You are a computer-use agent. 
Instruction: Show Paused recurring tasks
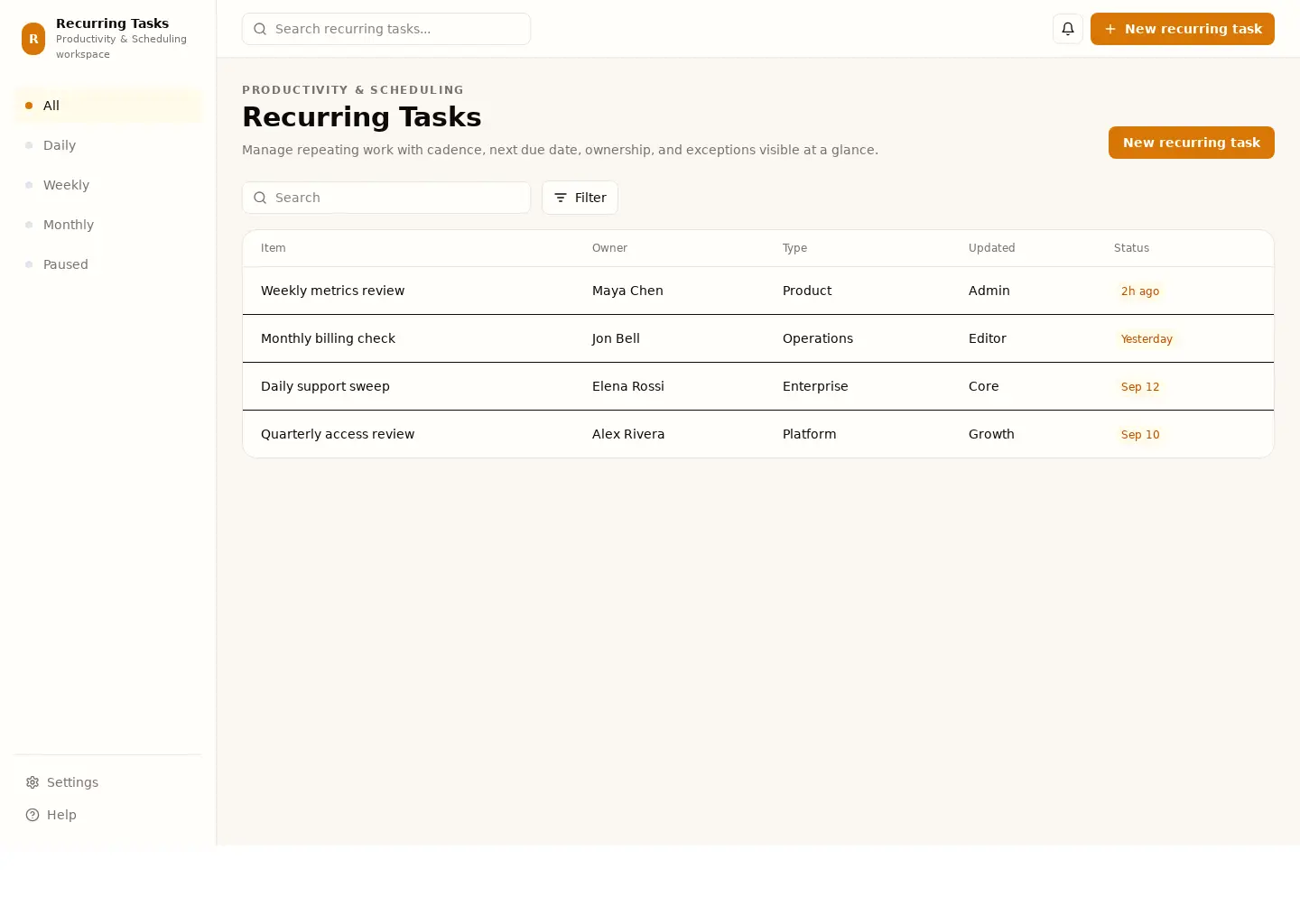click(107, 264)
